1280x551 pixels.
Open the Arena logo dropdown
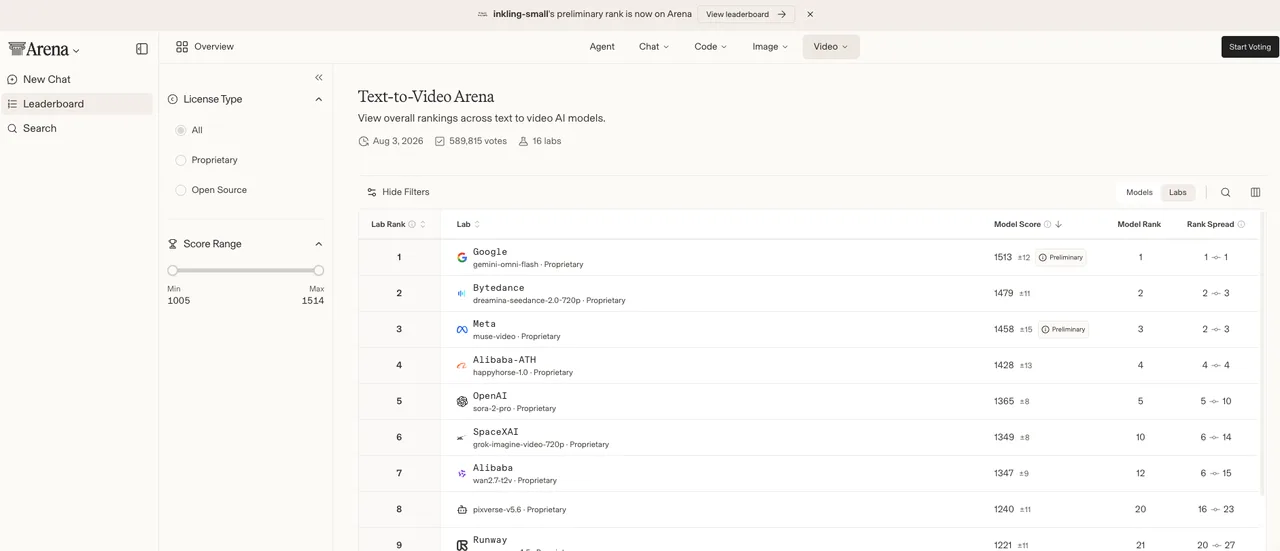coord(76,50)
